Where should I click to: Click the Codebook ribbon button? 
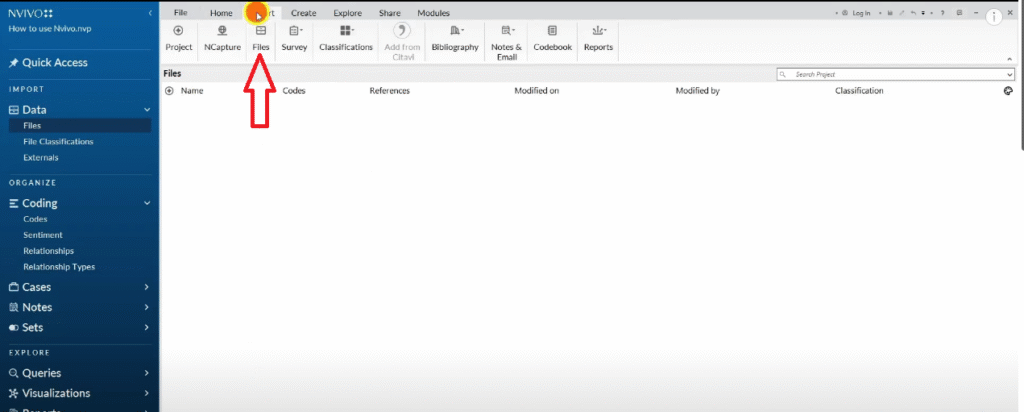pos(552,39)
